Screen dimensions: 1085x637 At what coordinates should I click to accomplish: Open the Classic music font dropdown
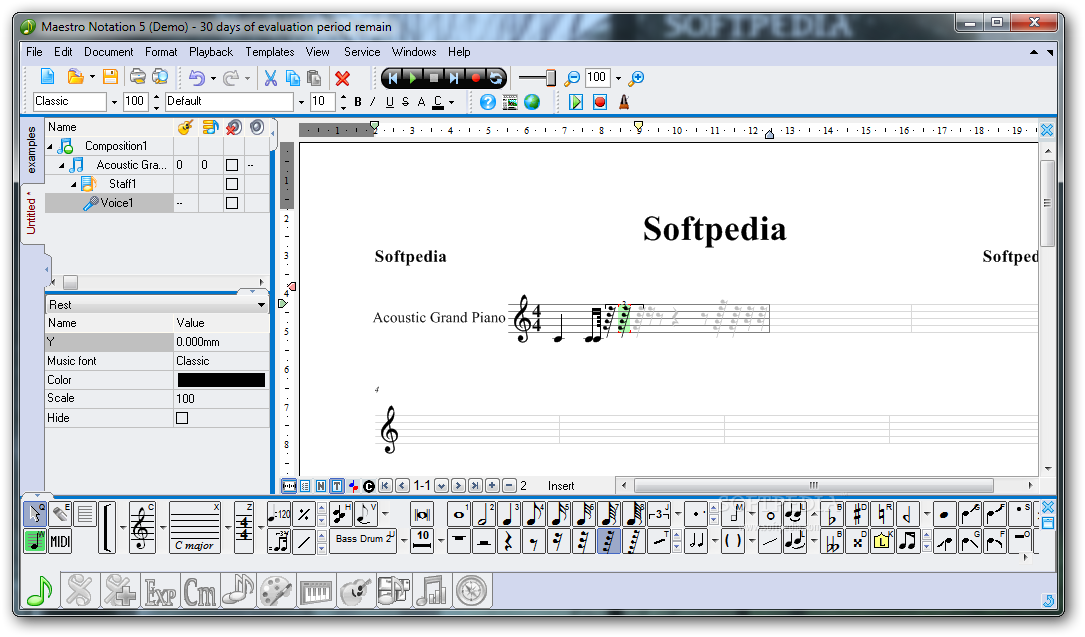pyautogui.click(x=113, y=102)
